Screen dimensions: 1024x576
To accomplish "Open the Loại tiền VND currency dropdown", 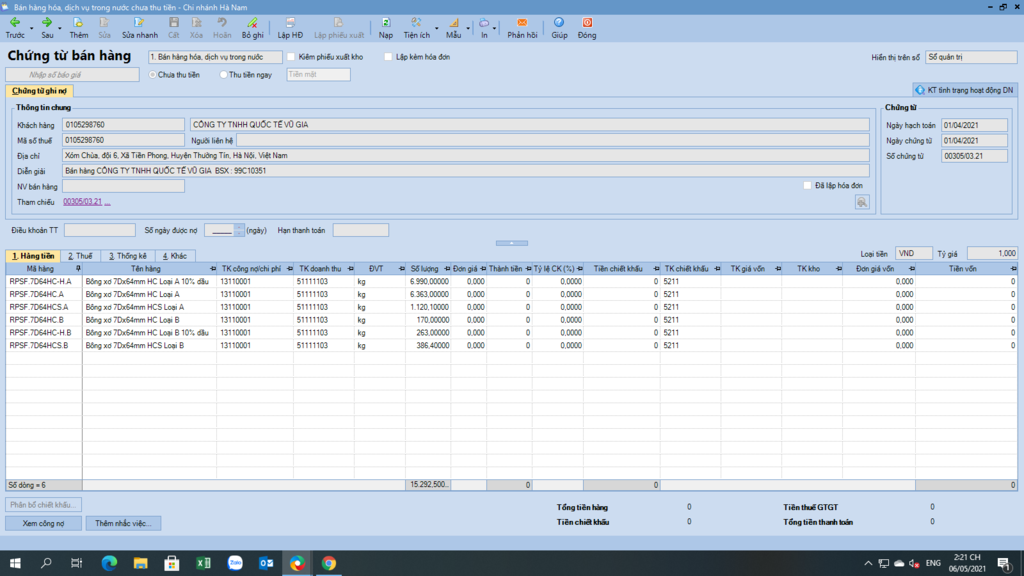I will tap(913, 253).
